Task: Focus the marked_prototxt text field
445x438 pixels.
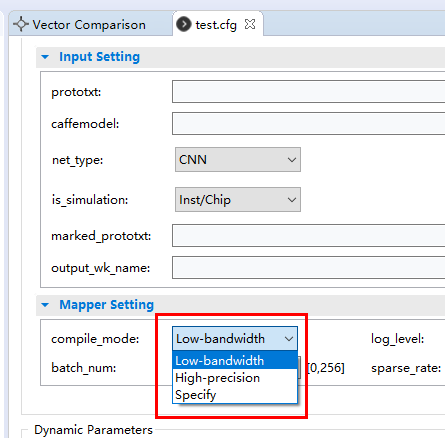Action: (x=308, y=236)
